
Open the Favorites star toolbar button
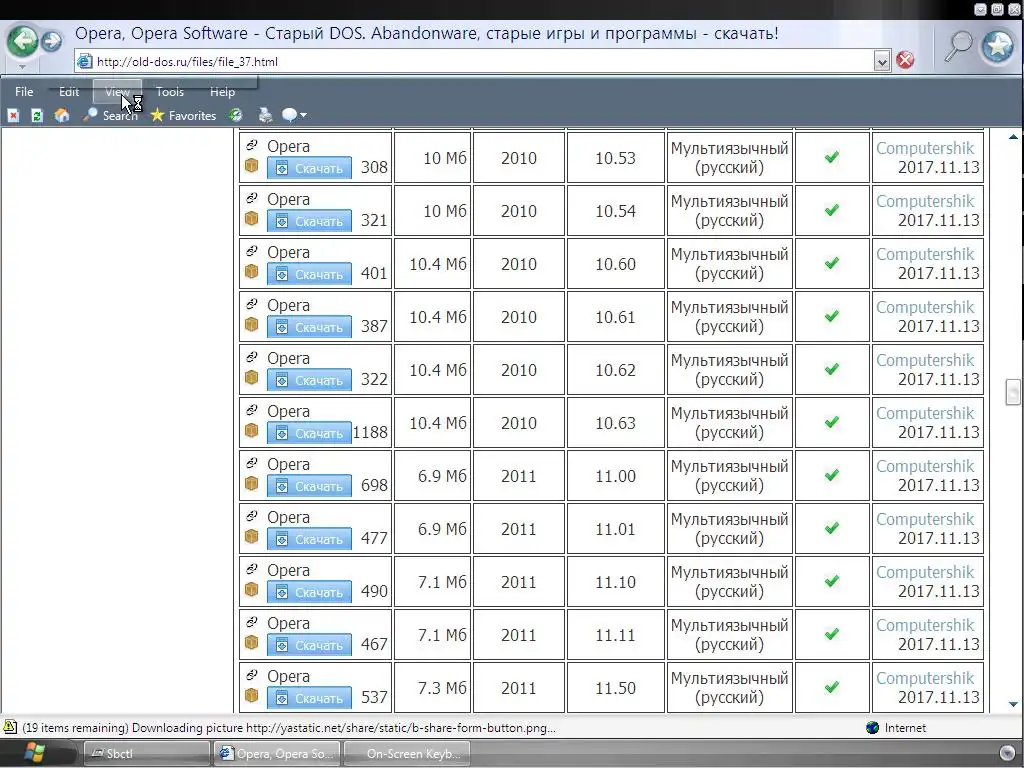click(184, 116)
